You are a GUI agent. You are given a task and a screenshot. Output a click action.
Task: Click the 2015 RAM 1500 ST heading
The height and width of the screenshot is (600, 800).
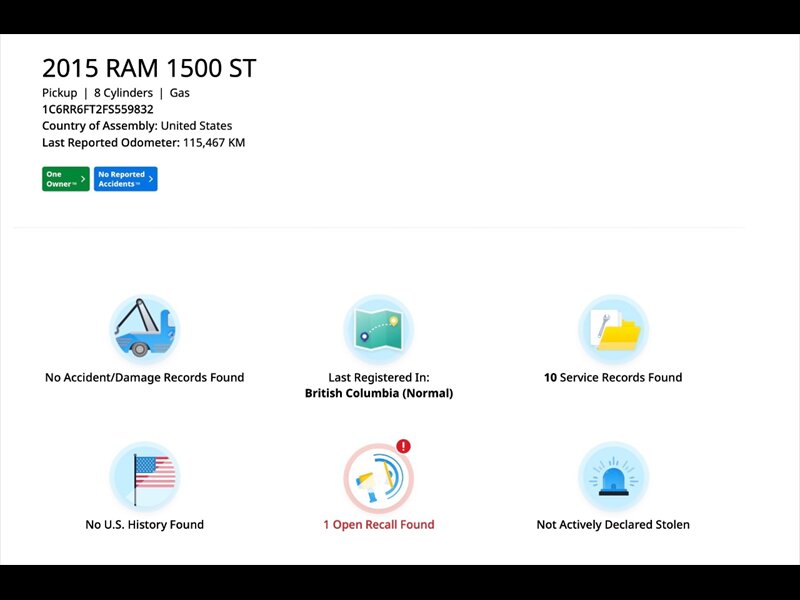[149, 68]
